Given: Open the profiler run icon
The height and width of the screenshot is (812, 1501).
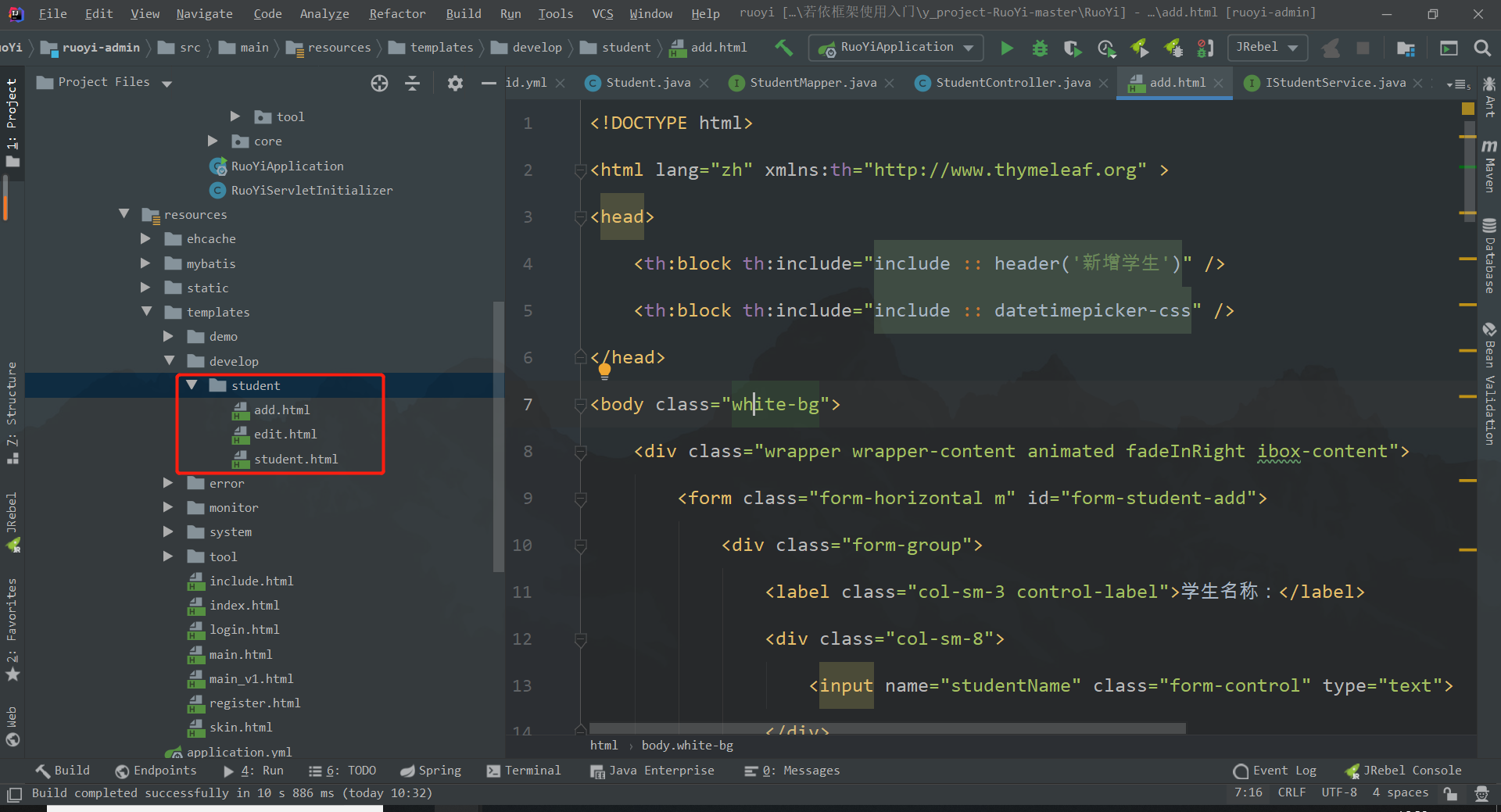Looking at the screenshot, I should [1106, 48].
